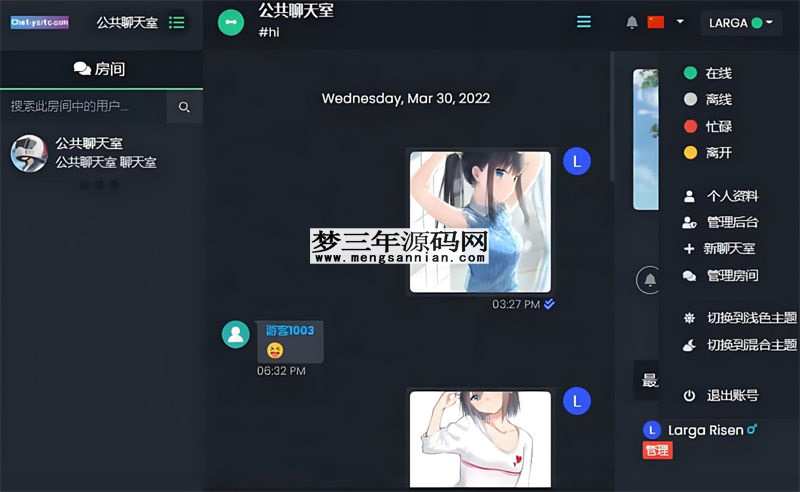Set status to 忙碌 (busy)
This screenshot has width=800, height=492.
coord(708,126)
